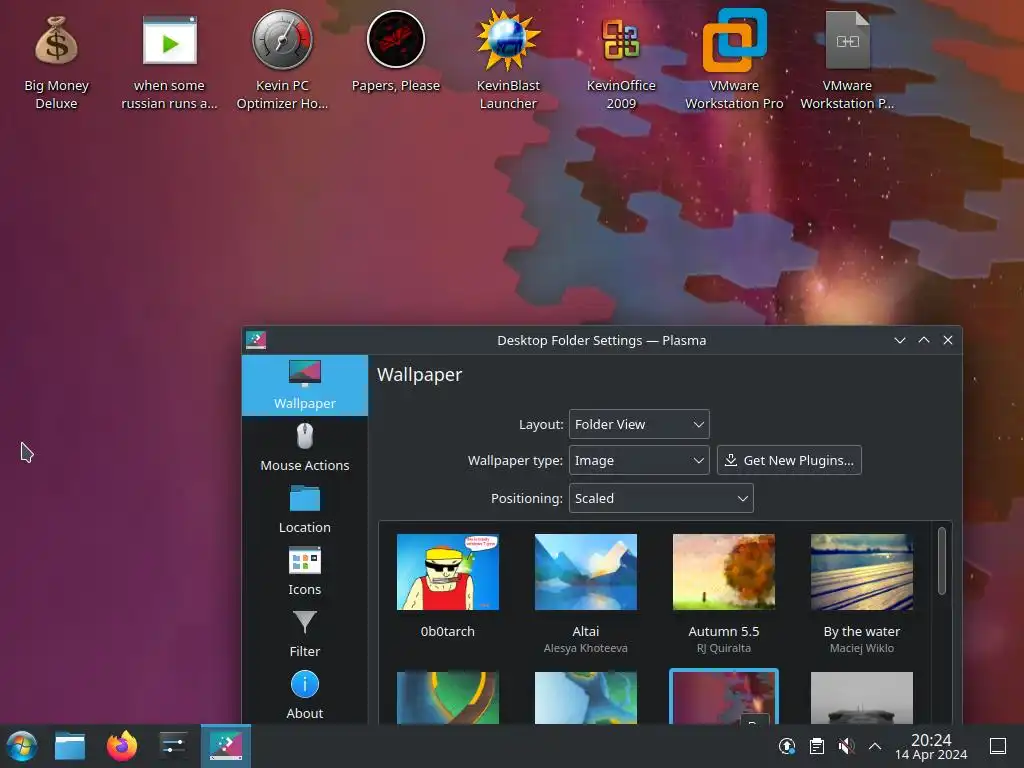This screenshot has height=768, width=1024.
Task: Open the Wallpaper type dropdown
Action: tap(639, 460)
